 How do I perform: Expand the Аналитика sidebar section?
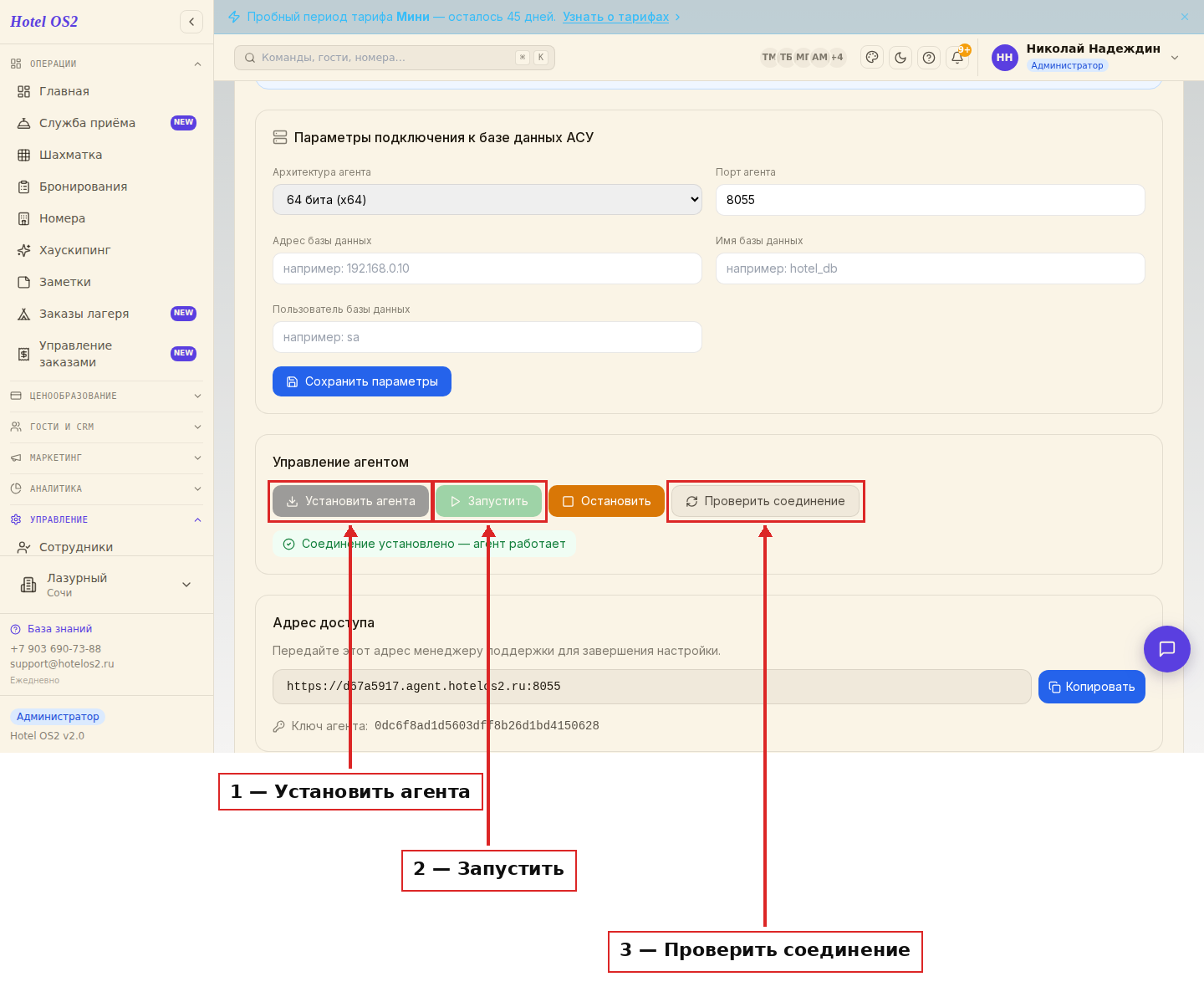pyautogui.click(x=107, y=488)
